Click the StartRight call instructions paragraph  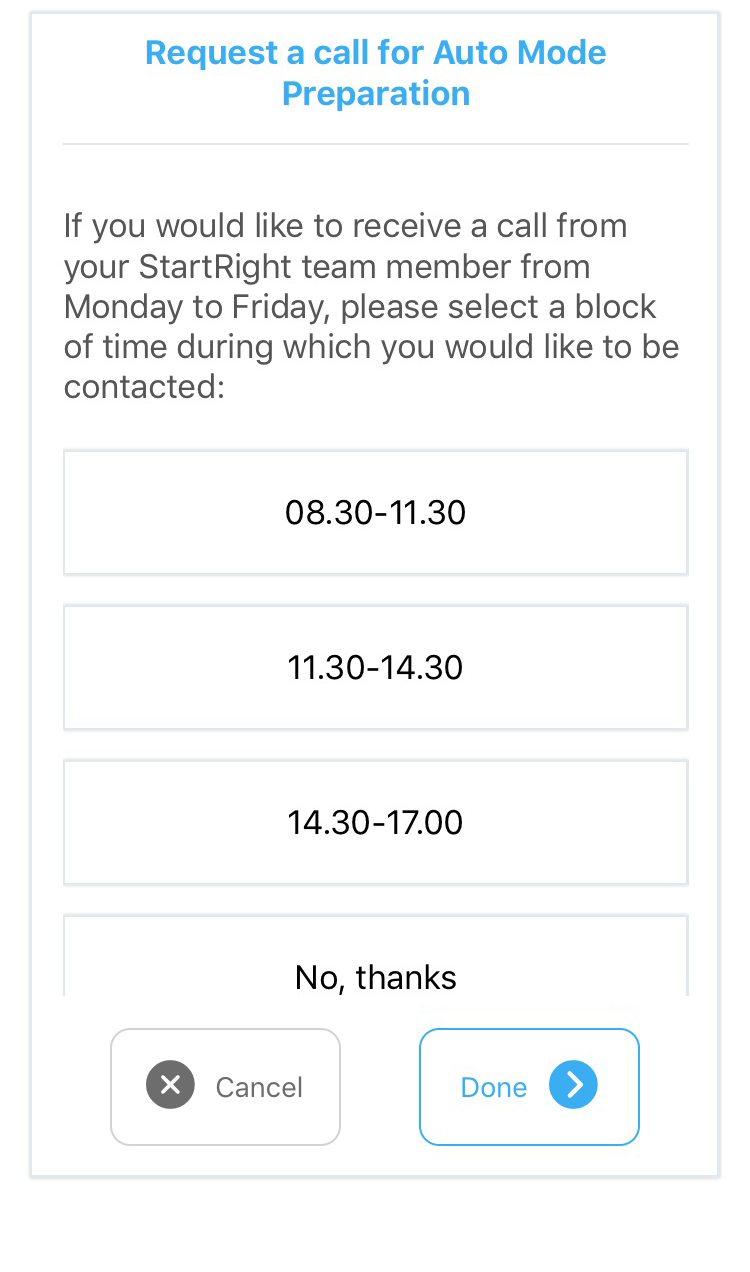(x=371, y=306)
